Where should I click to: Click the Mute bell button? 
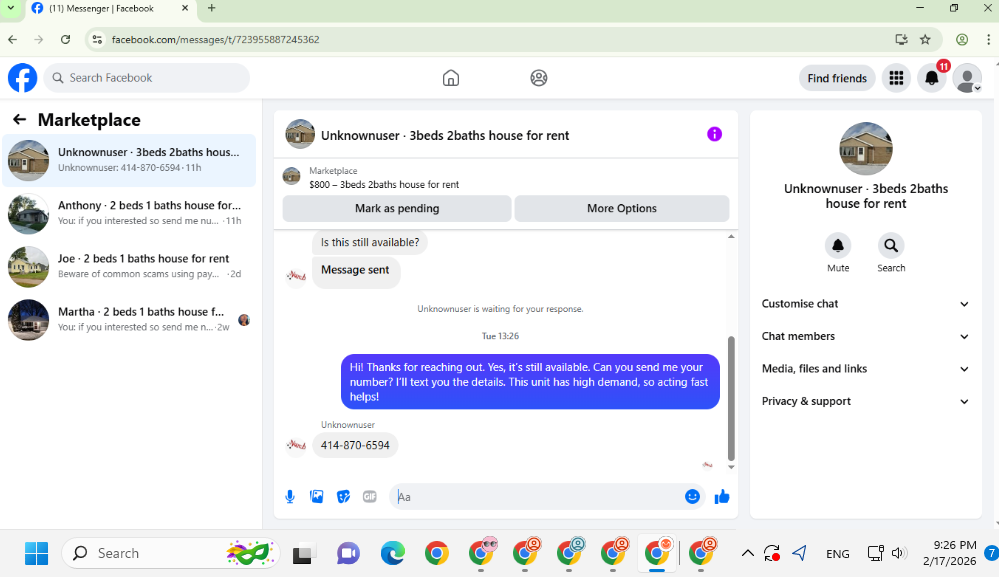[x=838, y=245]
